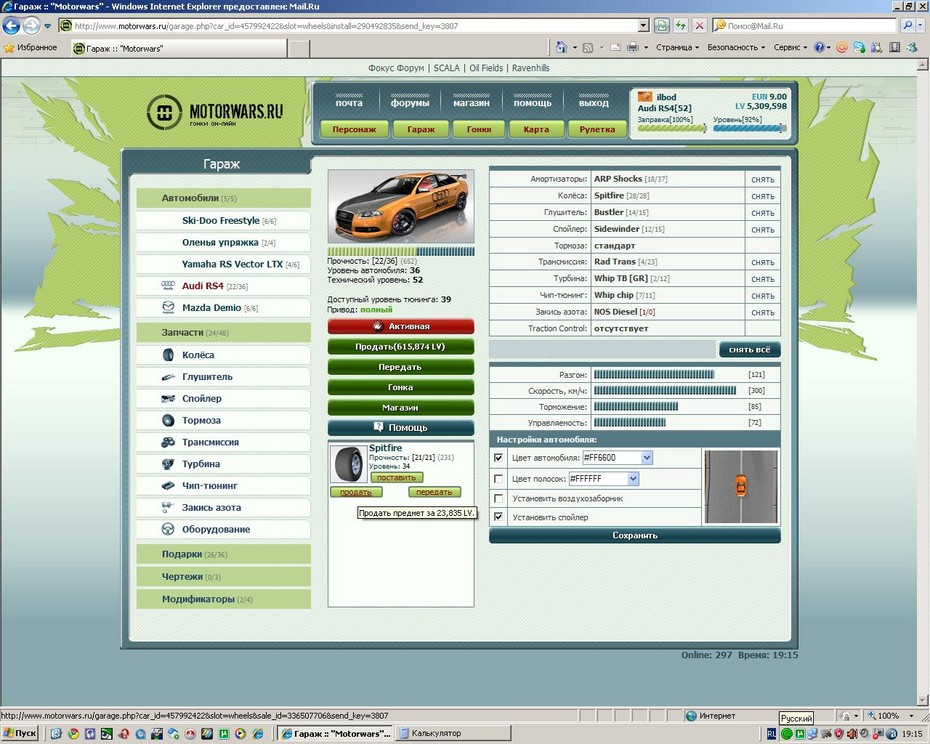The height and width of the screenshot is (744, 930).
Task: Remove the ARP Shocks with снять
Action: pos(763,179)
